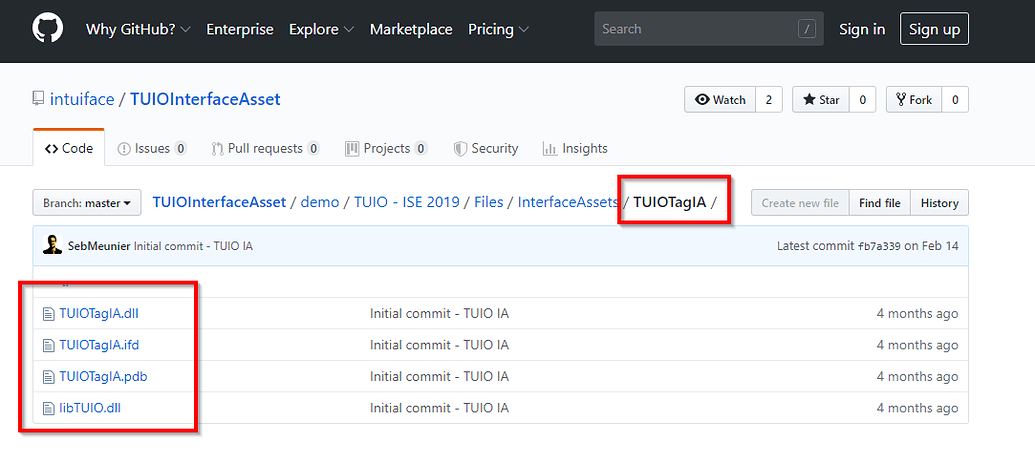Fork this repository
This screenshot has height=463, width=1035.
click(x=913, y=100)
